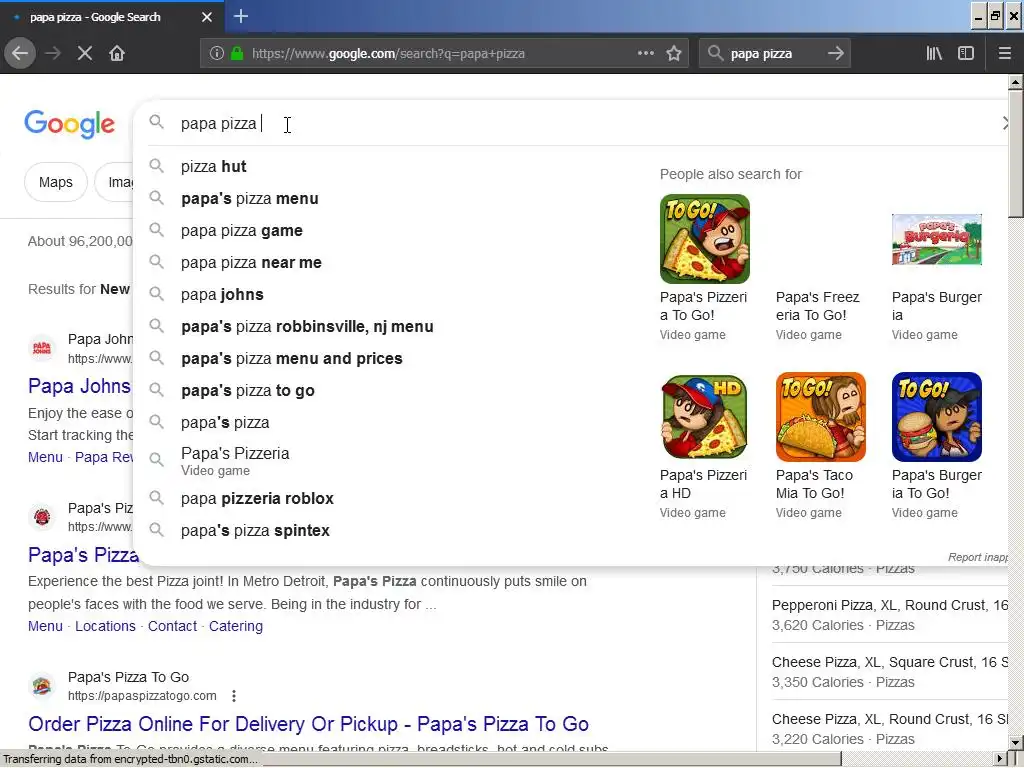The width and height of the screenshot is (1024, 768).
Task: Open a new tab with the plus button
Action: 241,16
